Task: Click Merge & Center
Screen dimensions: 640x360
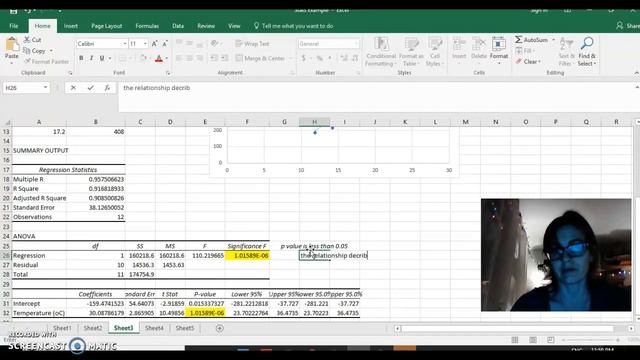Action: click(260, 58)
